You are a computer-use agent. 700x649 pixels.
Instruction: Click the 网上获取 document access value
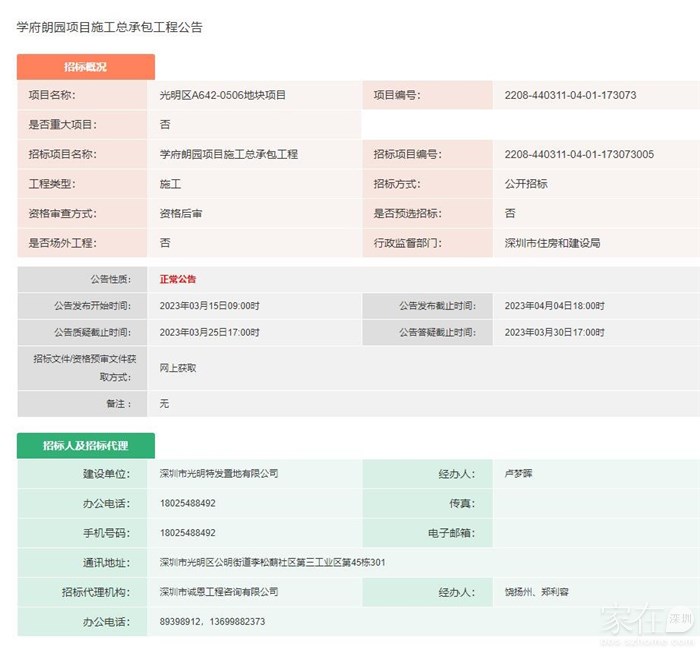point(178,368)
